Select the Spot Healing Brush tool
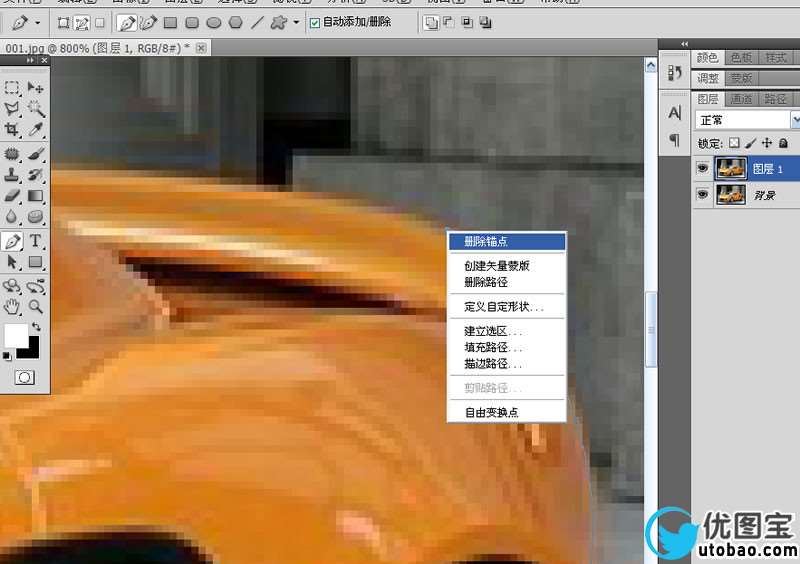This screenshot has width=800, height=564. tap(12, 154)
